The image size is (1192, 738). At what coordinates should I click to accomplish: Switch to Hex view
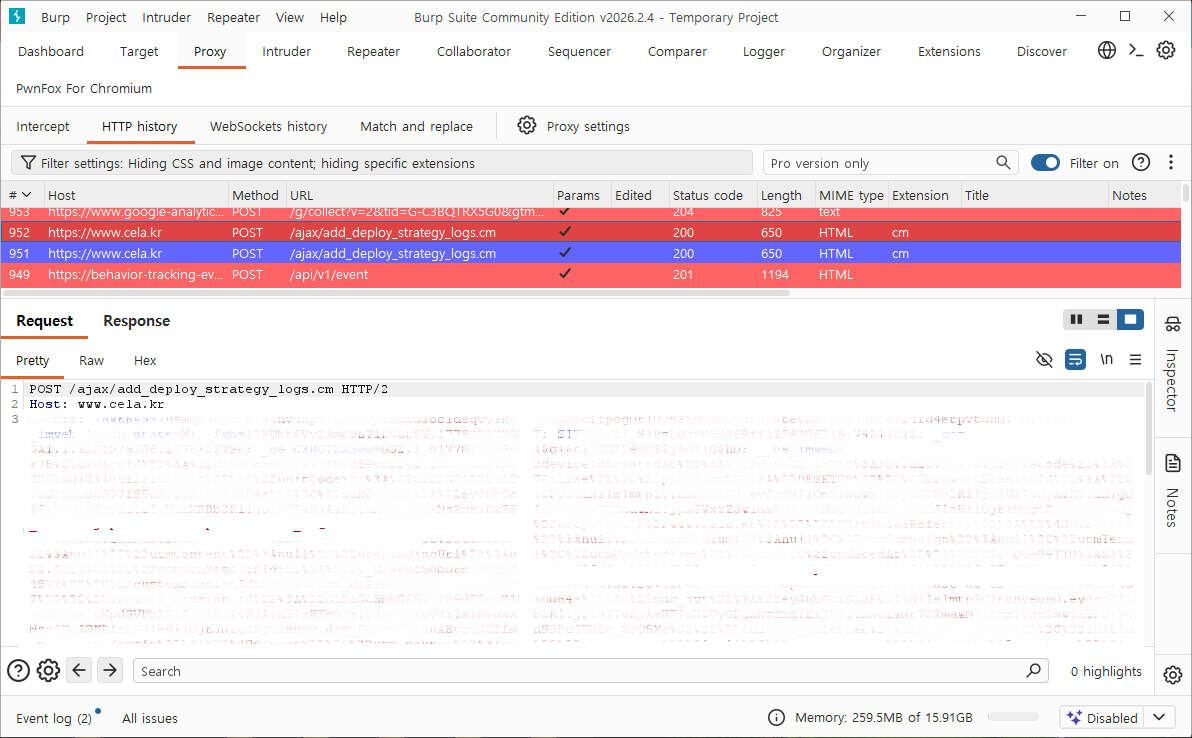[144, 360]
